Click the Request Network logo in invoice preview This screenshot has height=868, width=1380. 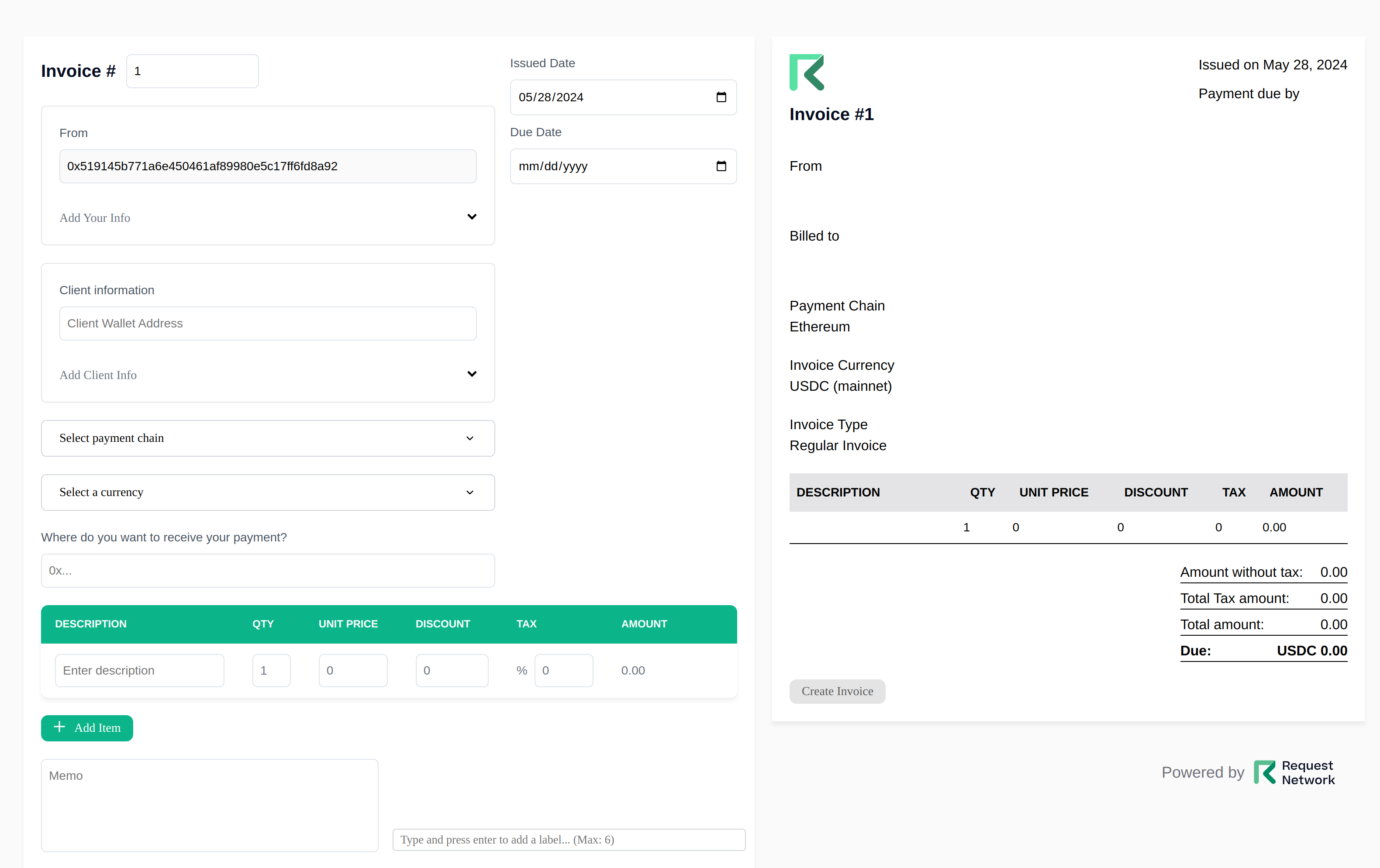[806, 73]
